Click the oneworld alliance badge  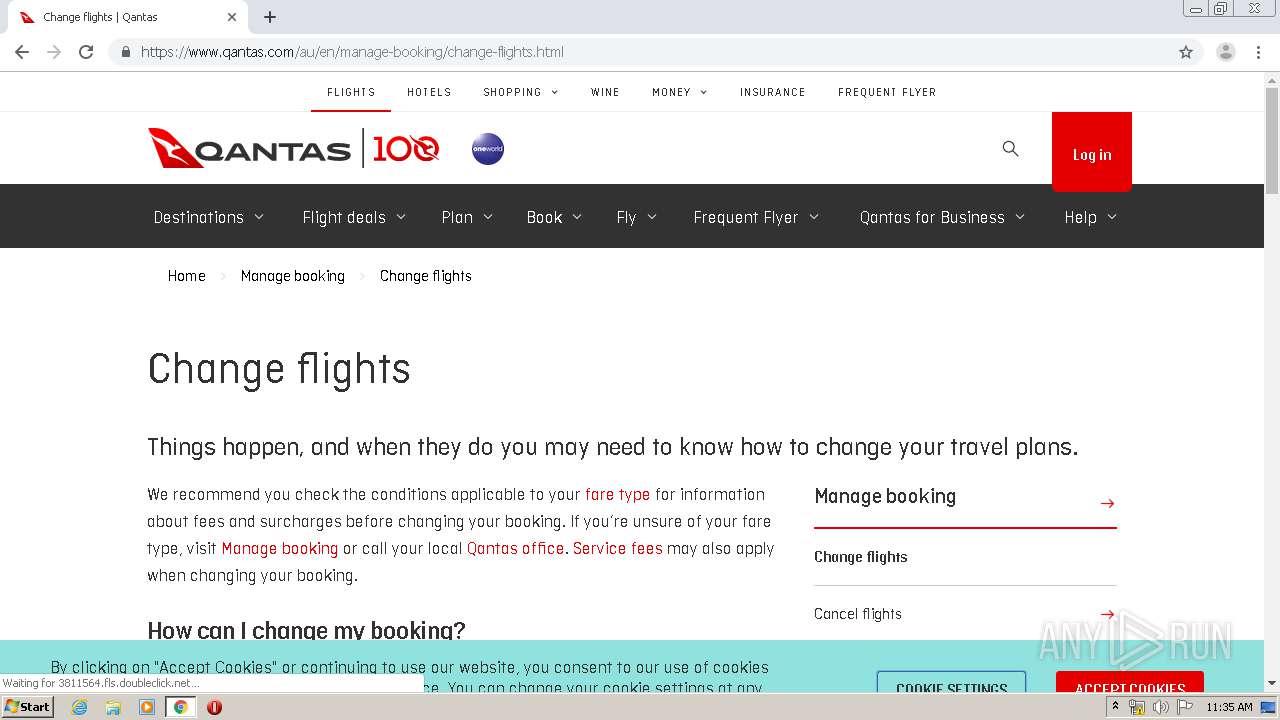click(488, 149)
